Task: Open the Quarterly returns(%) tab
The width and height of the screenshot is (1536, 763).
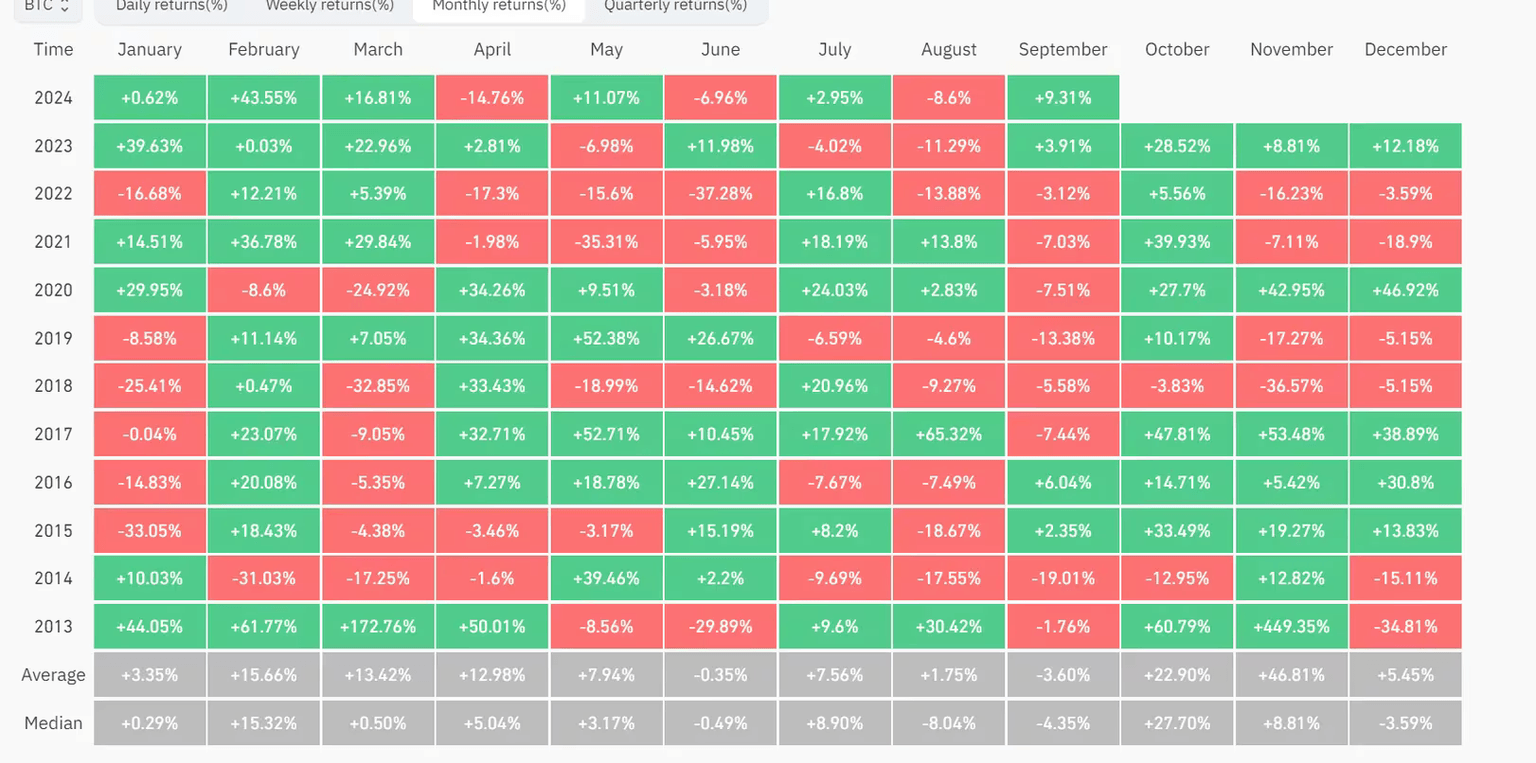Action: click(x=675, y=6)
